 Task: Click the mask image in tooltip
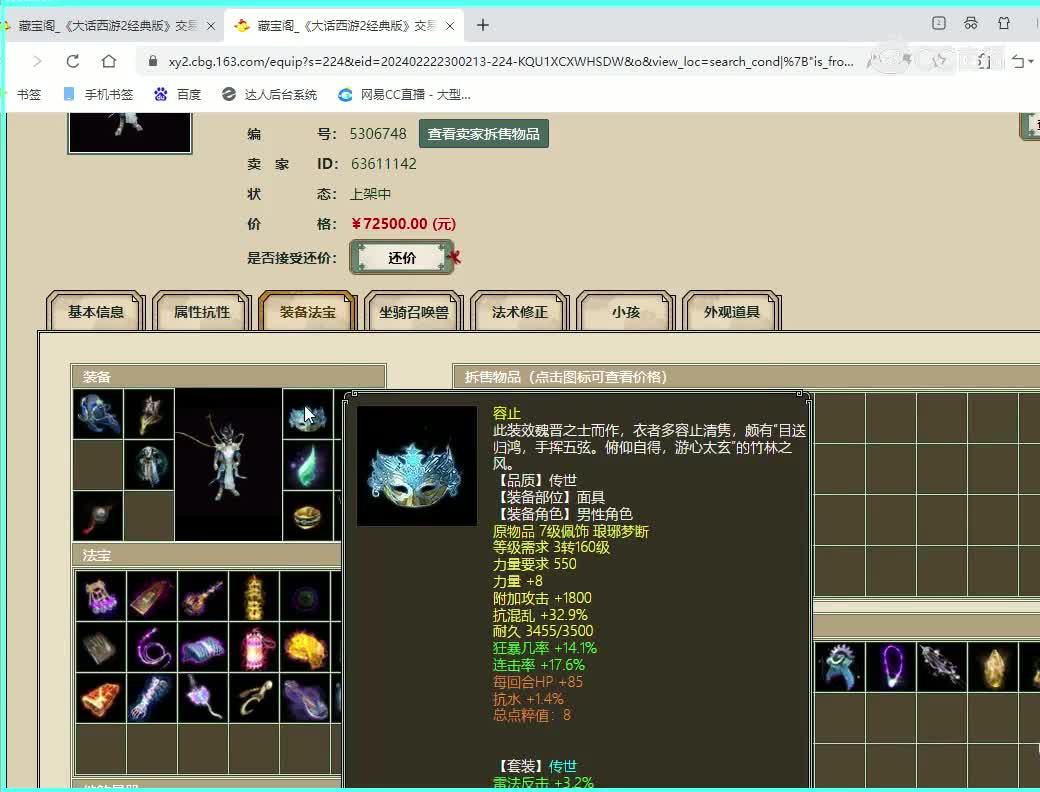pyautogui.click(x=417, y=466)
